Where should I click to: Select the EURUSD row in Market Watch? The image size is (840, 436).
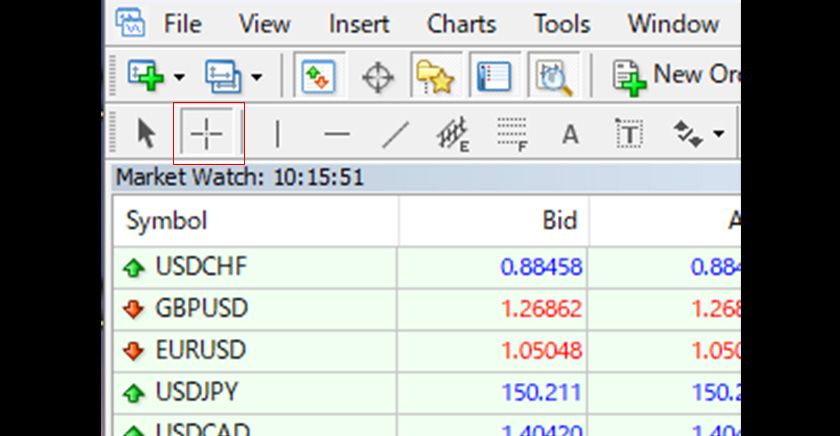(x=200, y=350)
